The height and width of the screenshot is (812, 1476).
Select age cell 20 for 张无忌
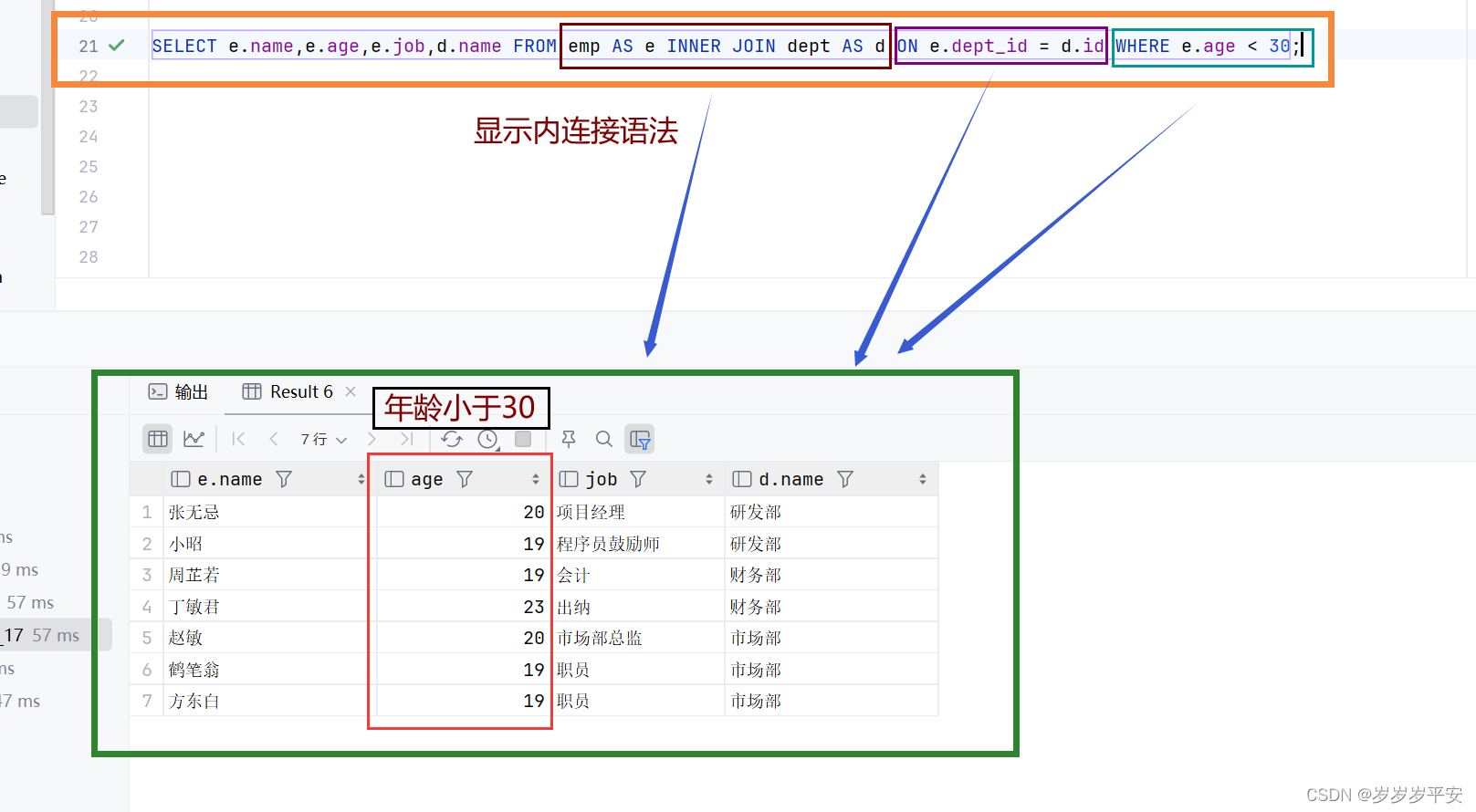[x=464, y=512]
